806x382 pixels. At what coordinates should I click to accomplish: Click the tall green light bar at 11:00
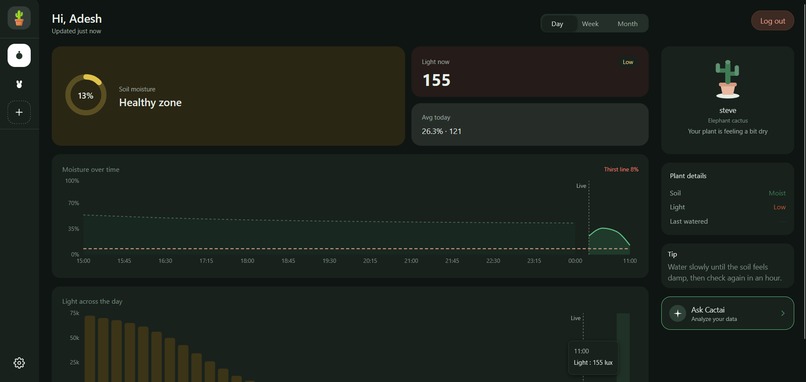click(623, 348)
